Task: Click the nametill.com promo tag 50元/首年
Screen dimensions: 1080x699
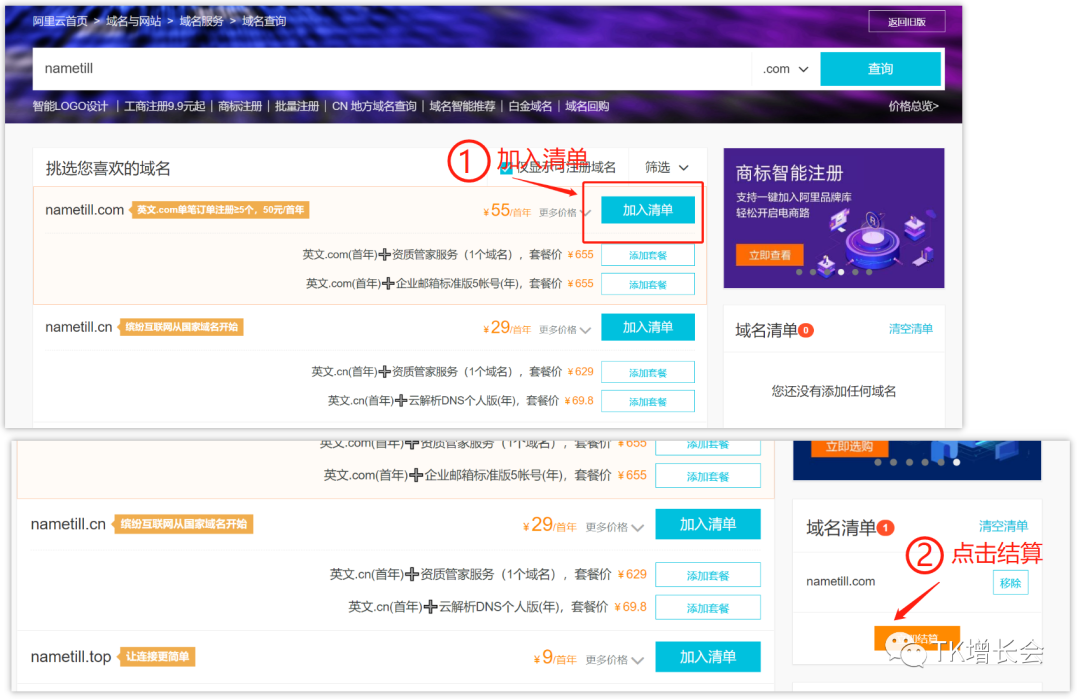Action: click(x=220, y=210)
